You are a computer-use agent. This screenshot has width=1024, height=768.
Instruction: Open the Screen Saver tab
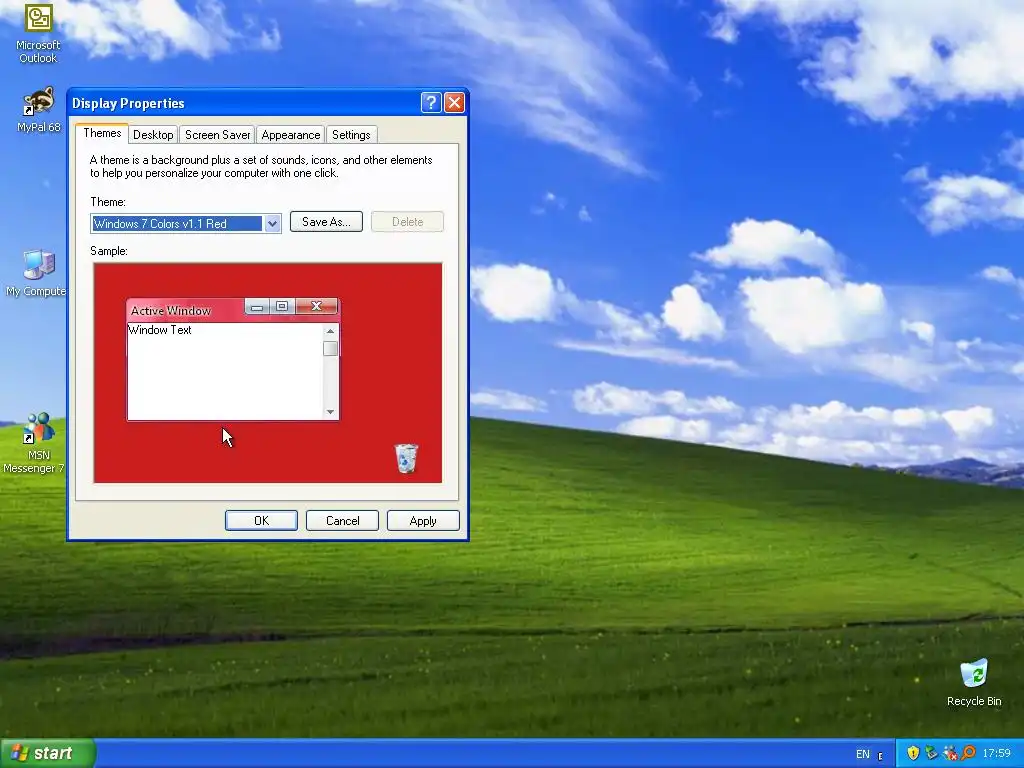pyautogui.click(x=217, y=135)
